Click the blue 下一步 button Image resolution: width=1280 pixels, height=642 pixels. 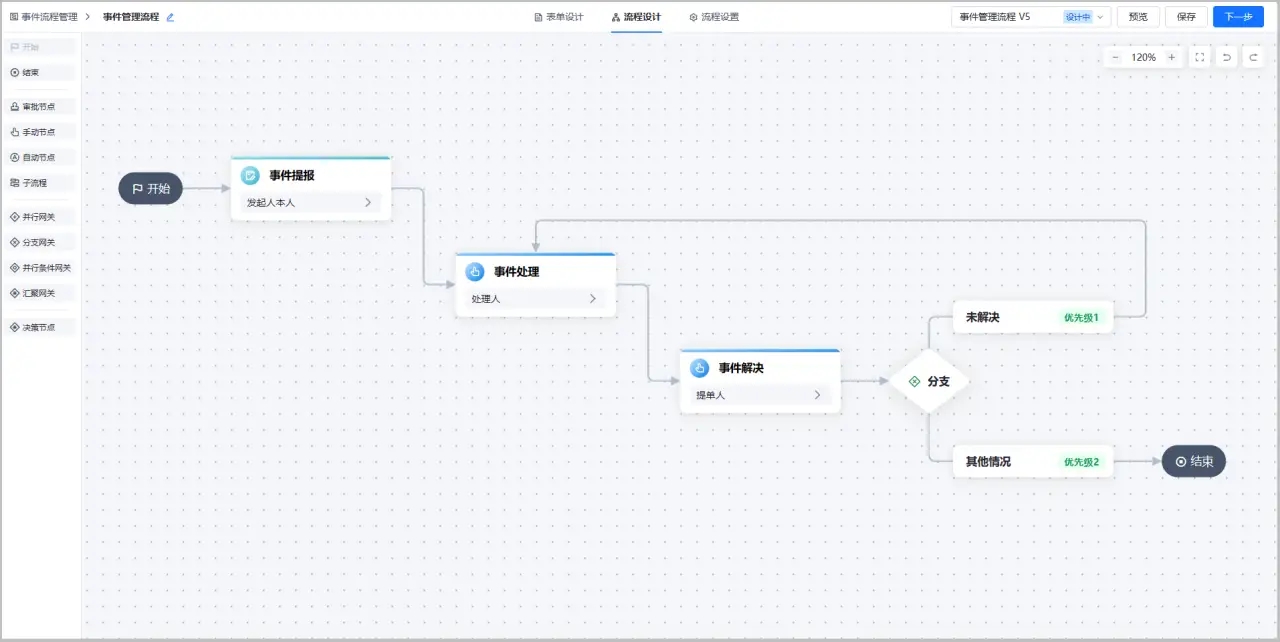[x=1238, y=17]
